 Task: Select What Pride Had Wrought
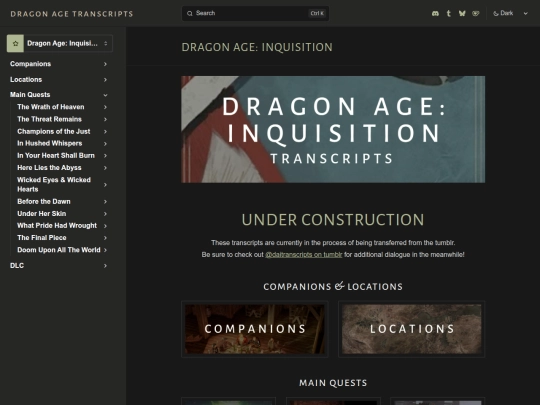click(57, 226)
